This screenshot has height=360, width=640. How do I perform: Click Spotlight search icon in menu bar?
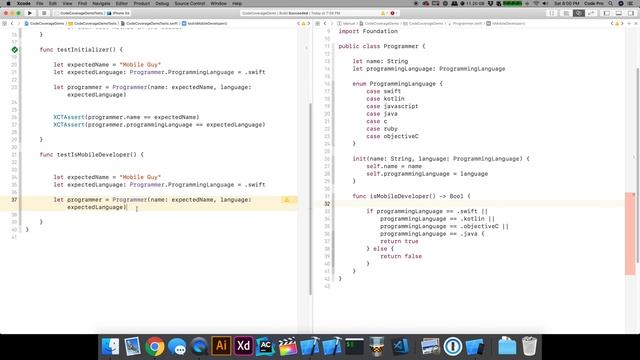611,3
